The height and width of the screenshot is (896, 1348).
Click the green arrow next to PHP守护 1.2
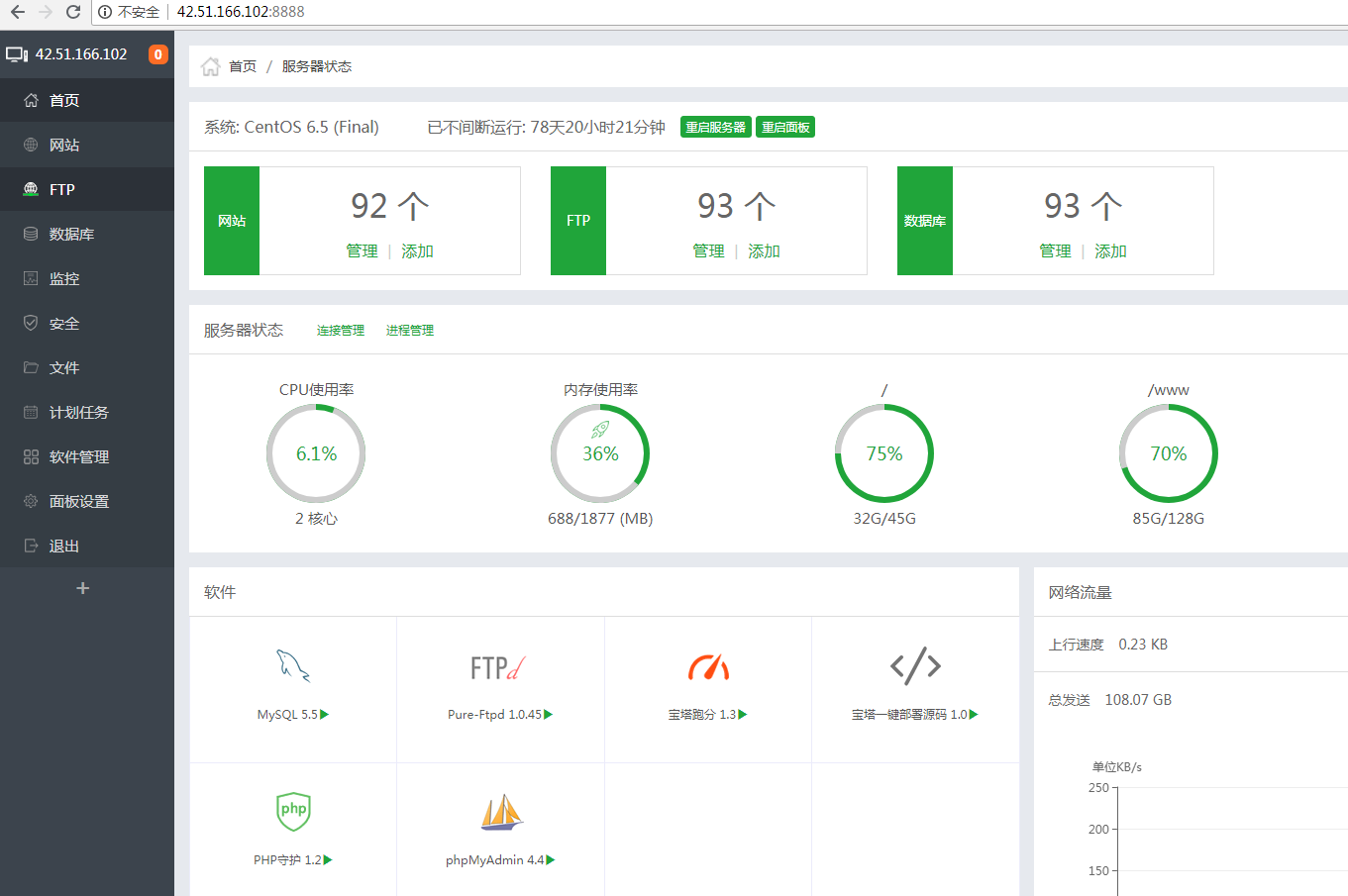click(329, 860)
